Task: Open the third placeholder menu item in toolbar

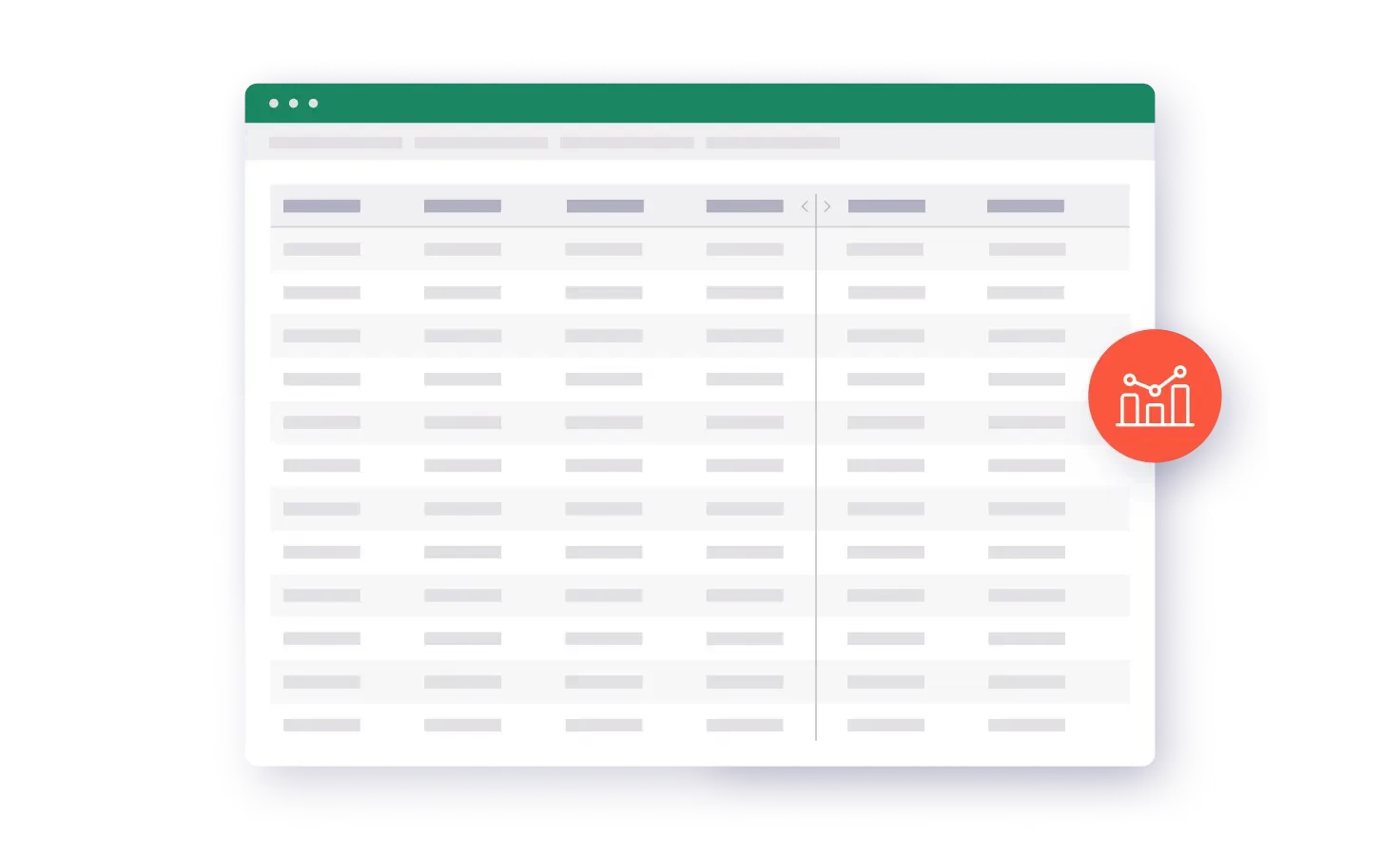Action: click(626, 143)
